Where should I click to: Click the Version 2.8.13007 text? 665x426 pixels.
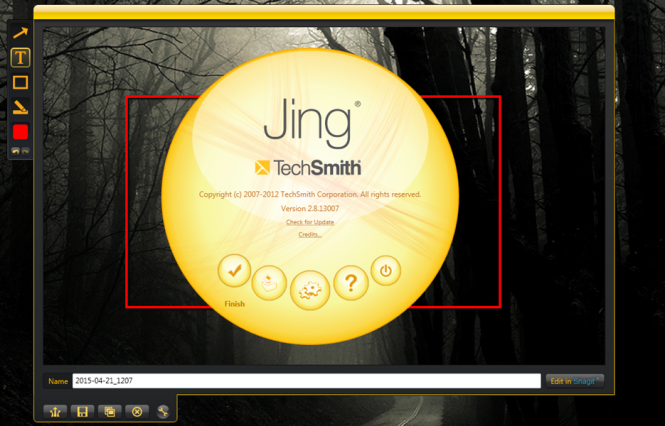(x=310, y=208)
